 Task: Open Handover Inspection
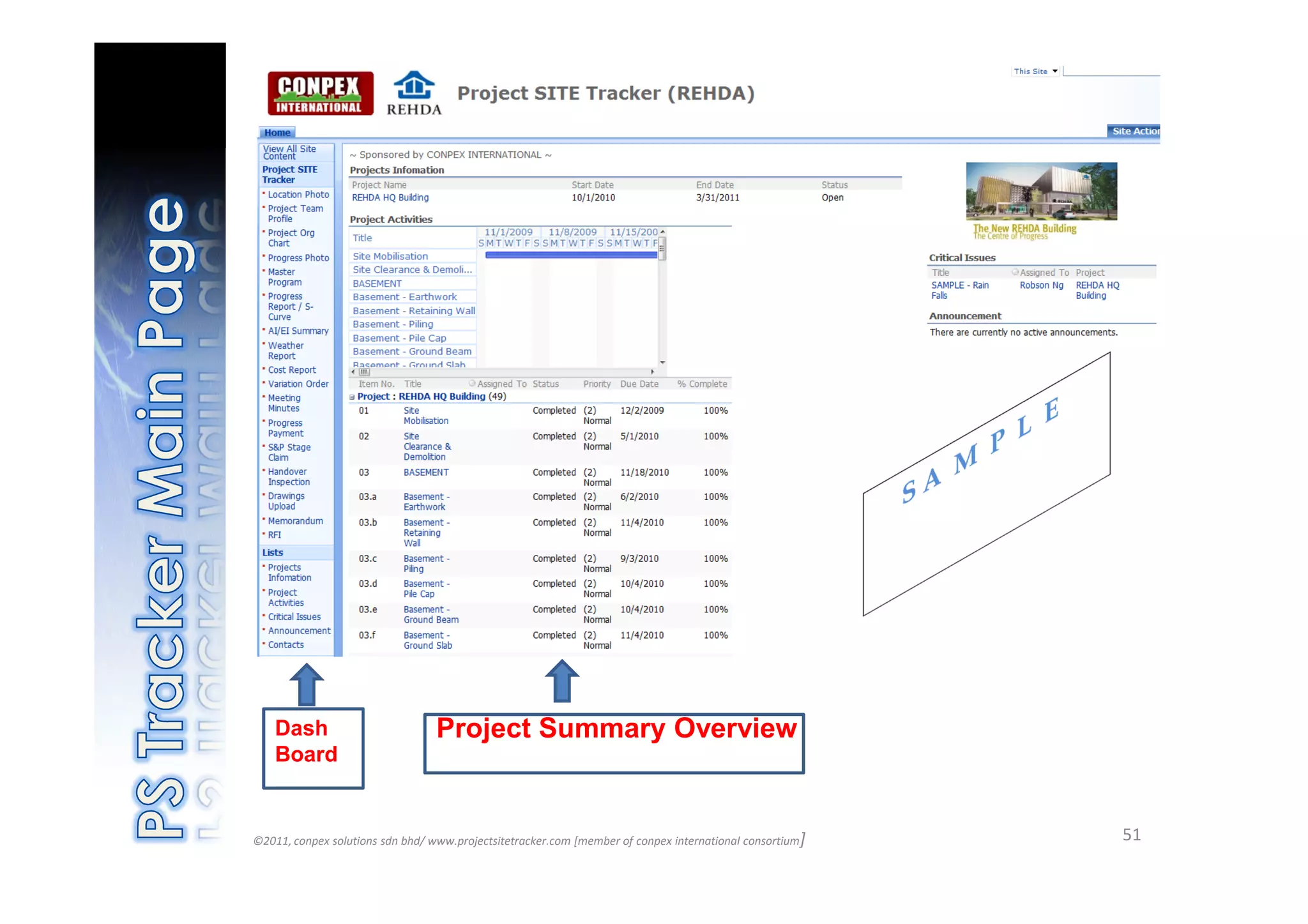pos(289,477)
